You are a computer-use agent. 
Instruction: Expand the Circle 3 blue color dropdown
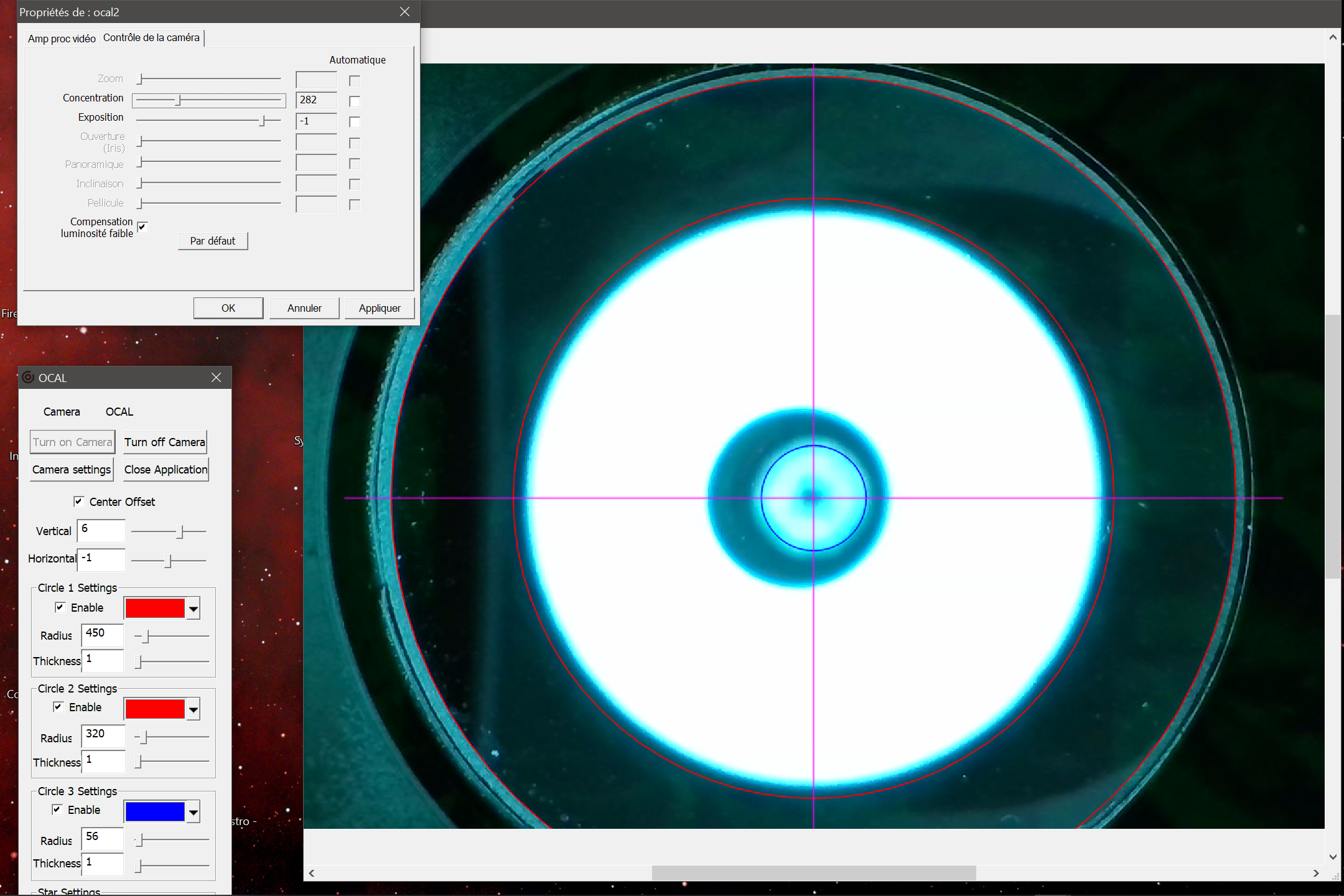194,812
